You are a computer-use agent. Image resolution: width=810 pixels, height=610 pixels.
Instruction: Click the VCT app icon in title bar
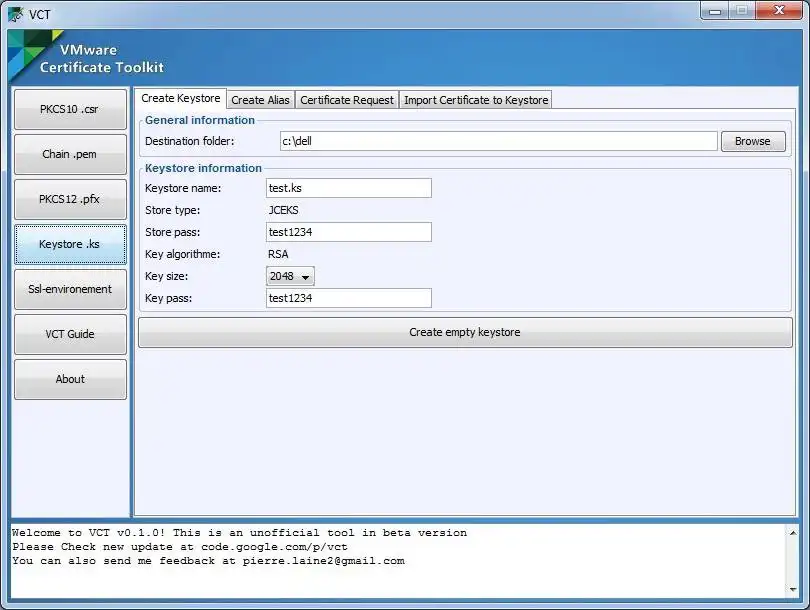point(16,14)
